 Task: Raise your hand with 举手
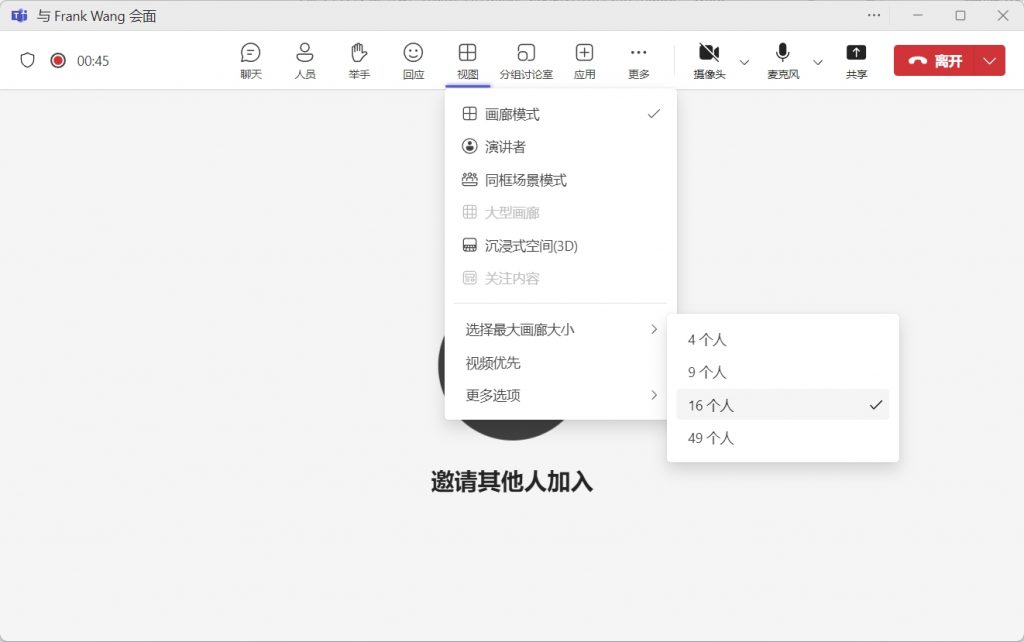click(x=359, y=61)
